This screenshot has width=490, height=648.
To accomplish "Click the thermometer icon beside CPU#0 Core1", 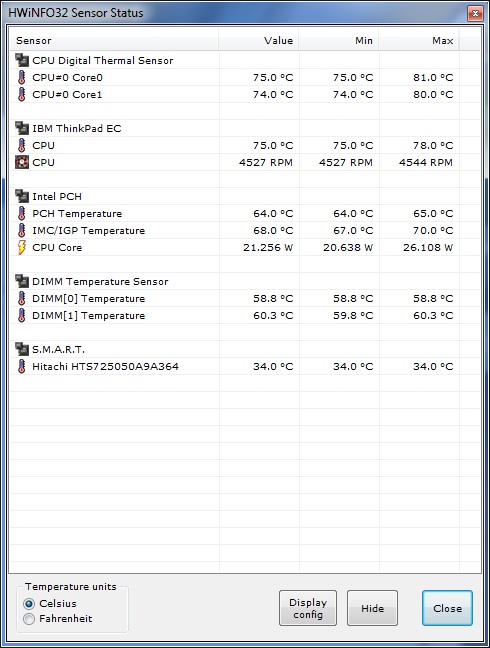I will point(21,94).
